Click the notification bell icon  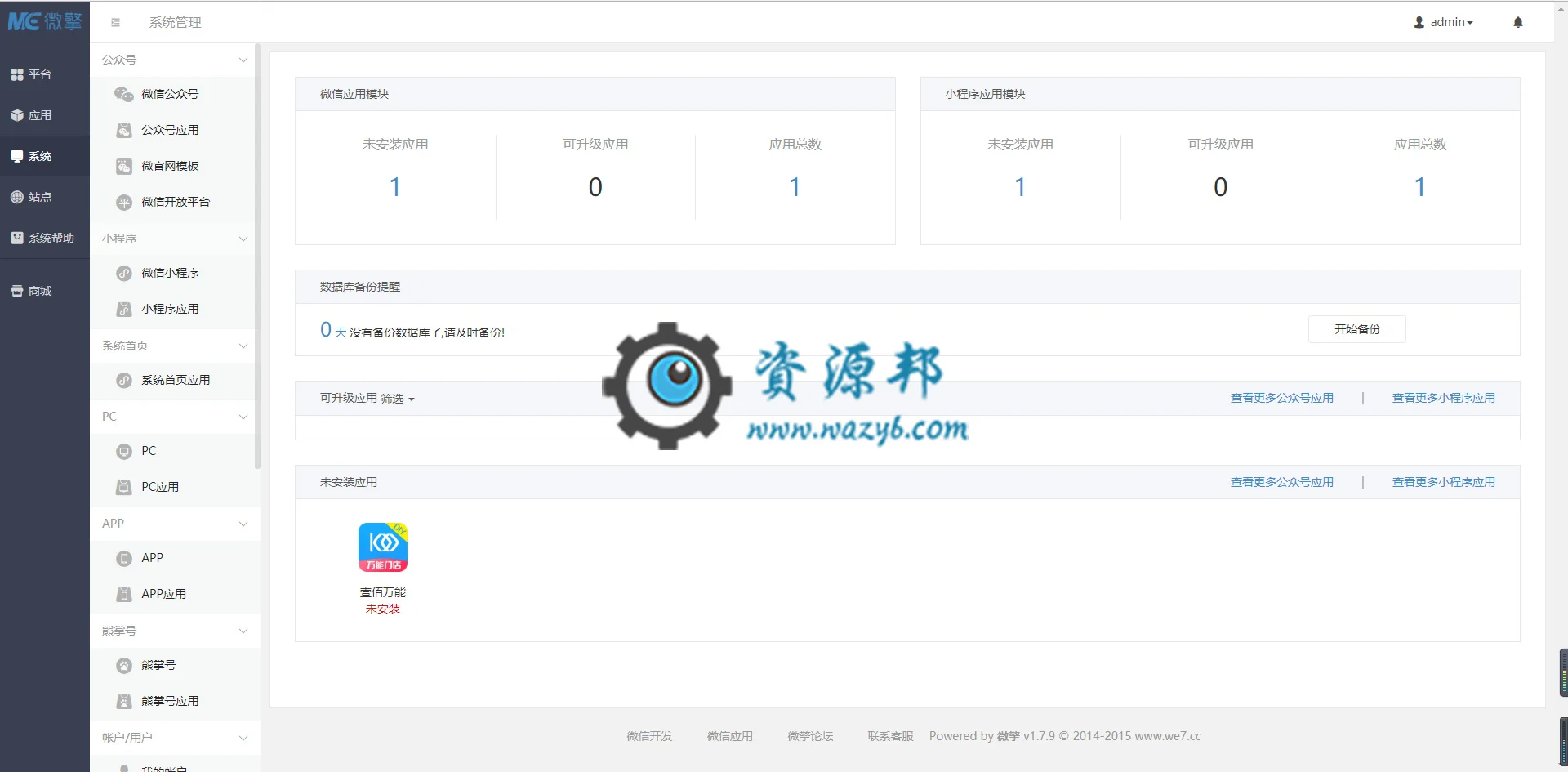click(x=1518, y=22)
